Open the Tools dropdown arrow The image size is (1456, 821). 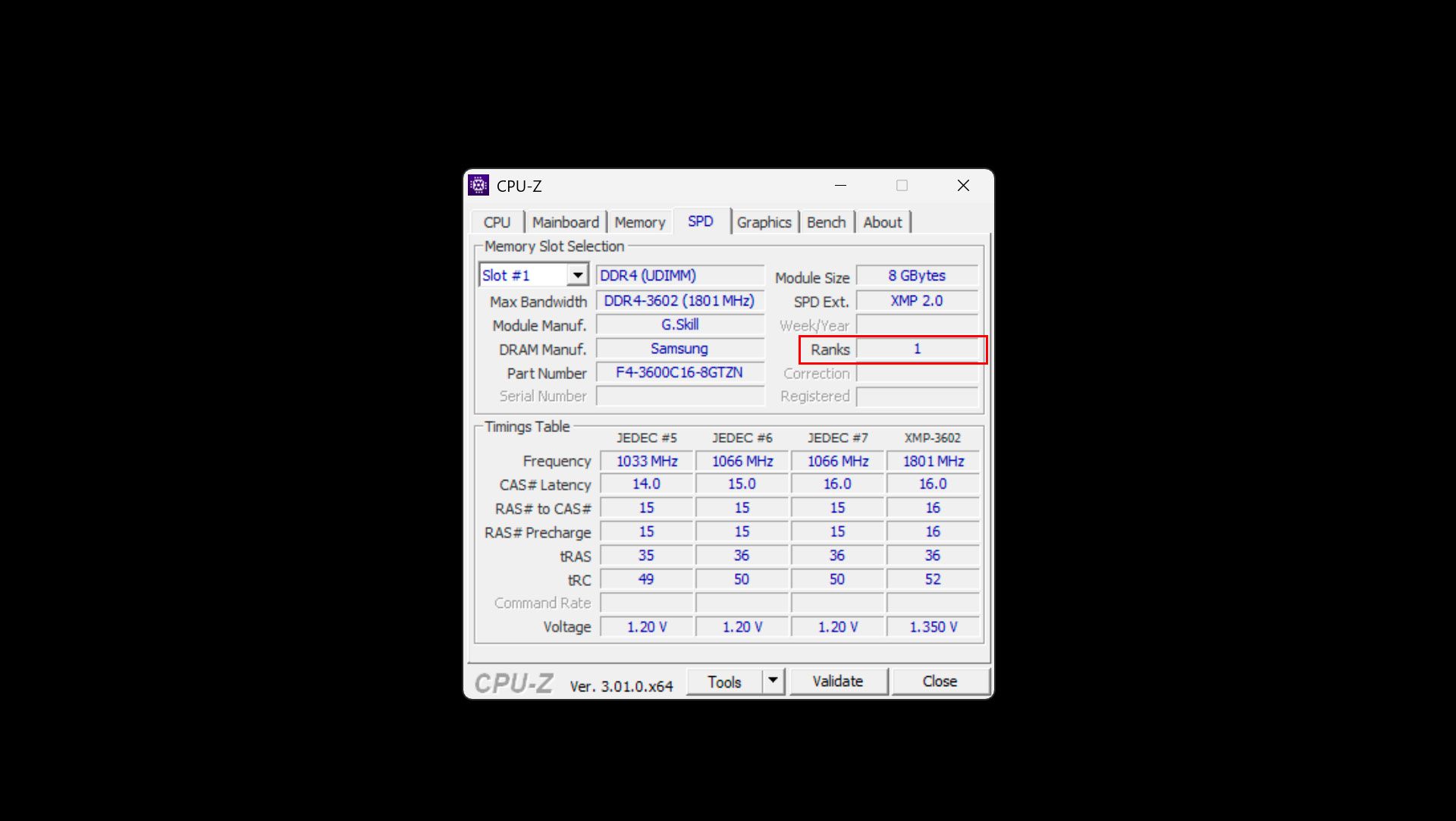(x=773, y=680)
